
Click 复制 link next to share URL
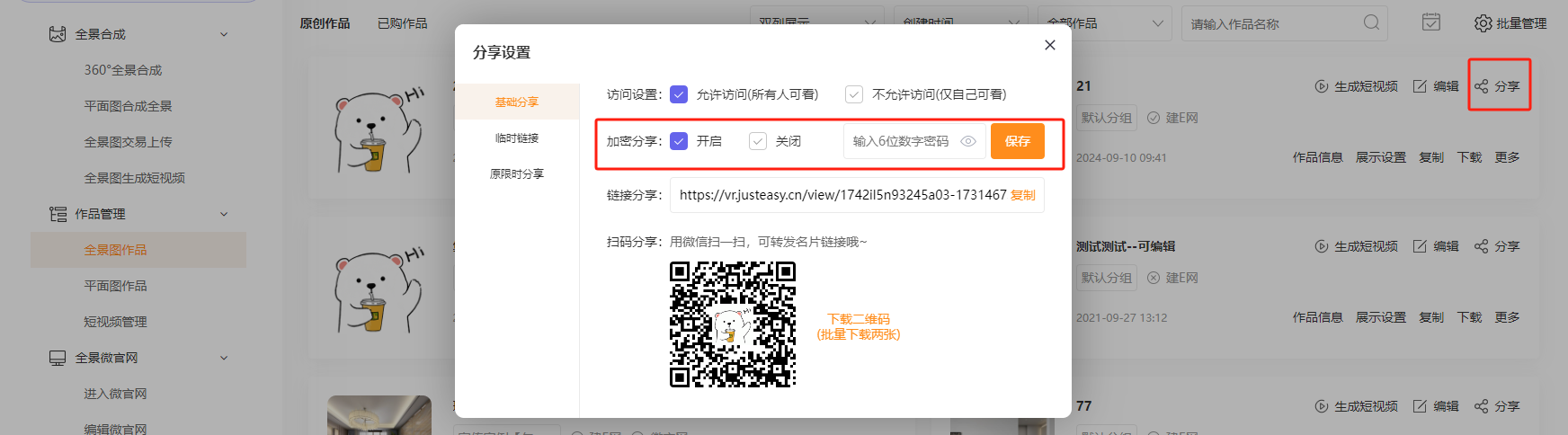(1023, 195)
